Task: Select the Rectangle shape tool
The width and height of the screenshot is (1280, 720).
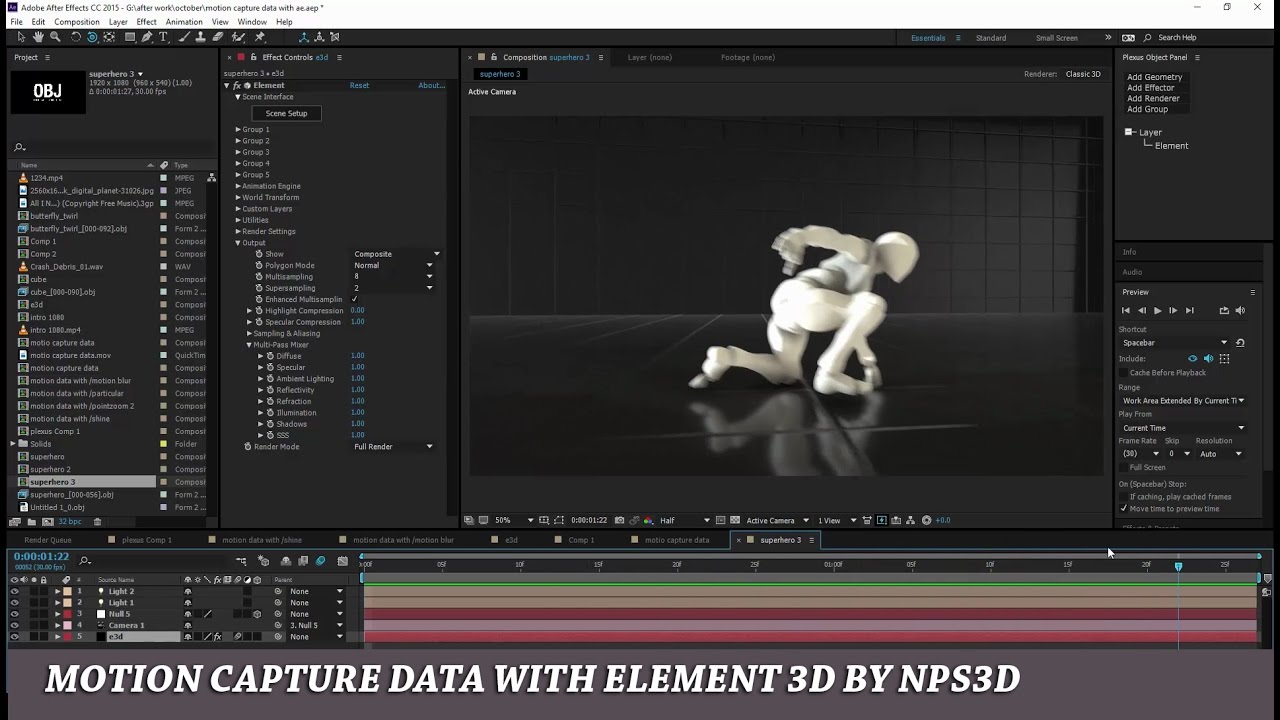Action: 130,37
